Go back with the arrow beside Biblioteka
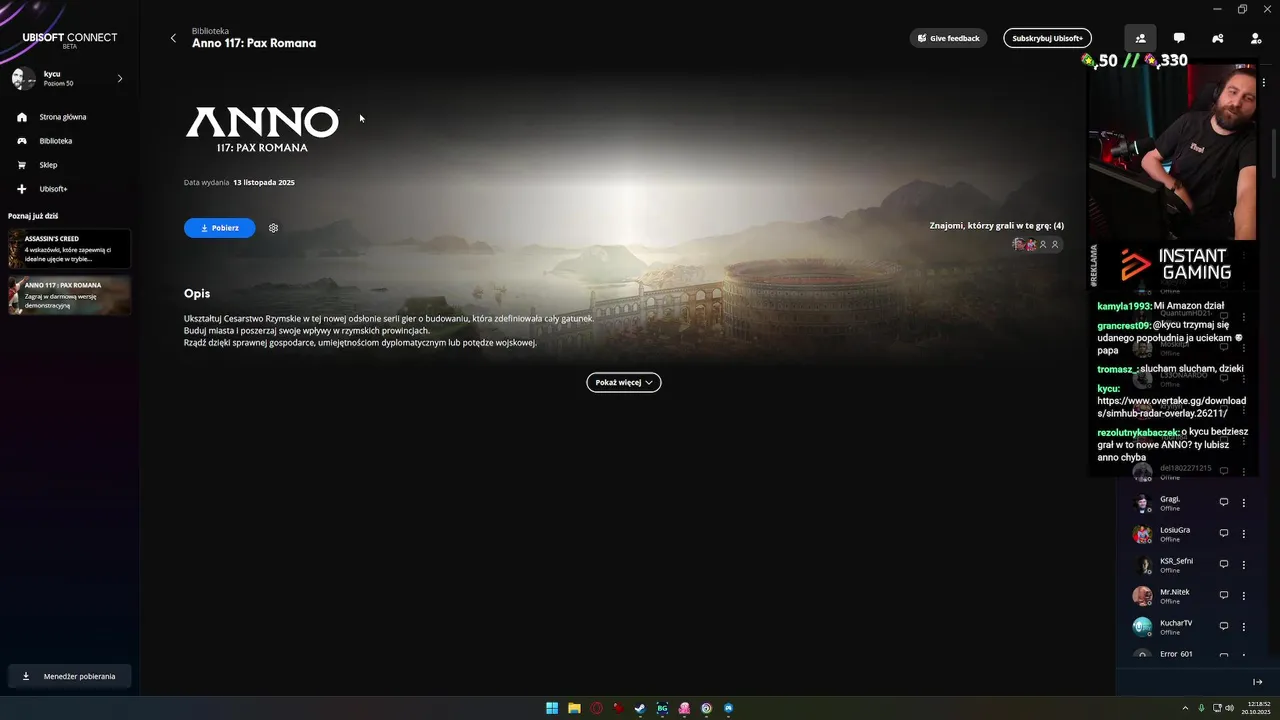Image resolution: width=1280 pixels, height=720 pixels. [x=173, y=38]
